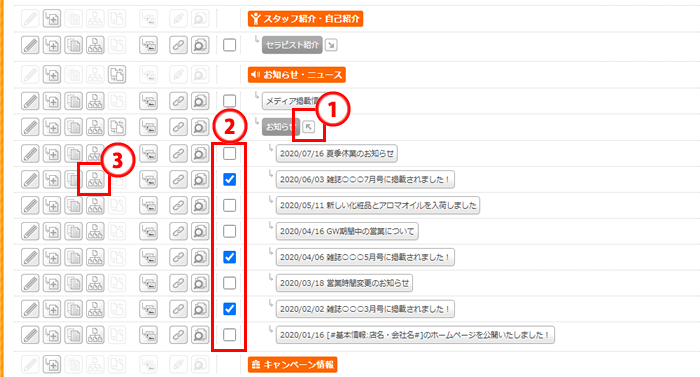
Task: Check the 2020/01/16 row checkbox
Action: [x=229, y=335]
